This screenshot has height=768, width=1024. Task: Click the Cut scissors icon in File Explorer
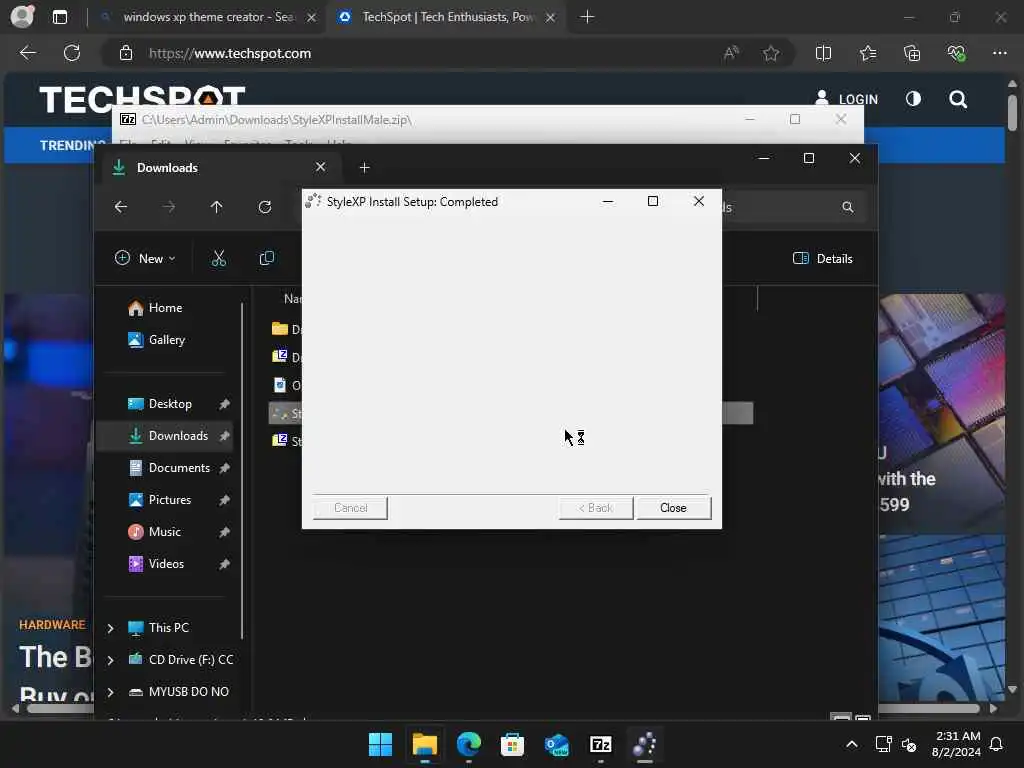coord(219,259)
